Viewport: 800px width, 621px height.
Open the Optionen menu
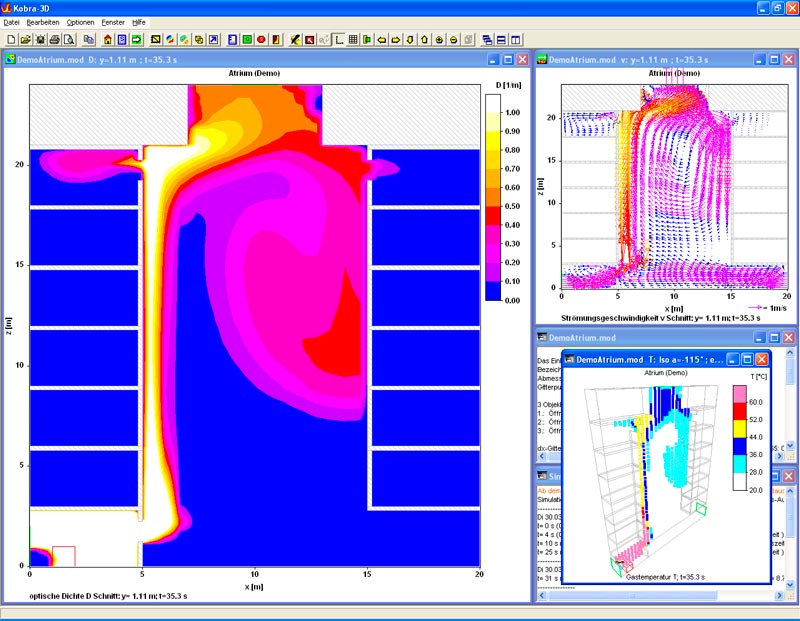point(80,22)
